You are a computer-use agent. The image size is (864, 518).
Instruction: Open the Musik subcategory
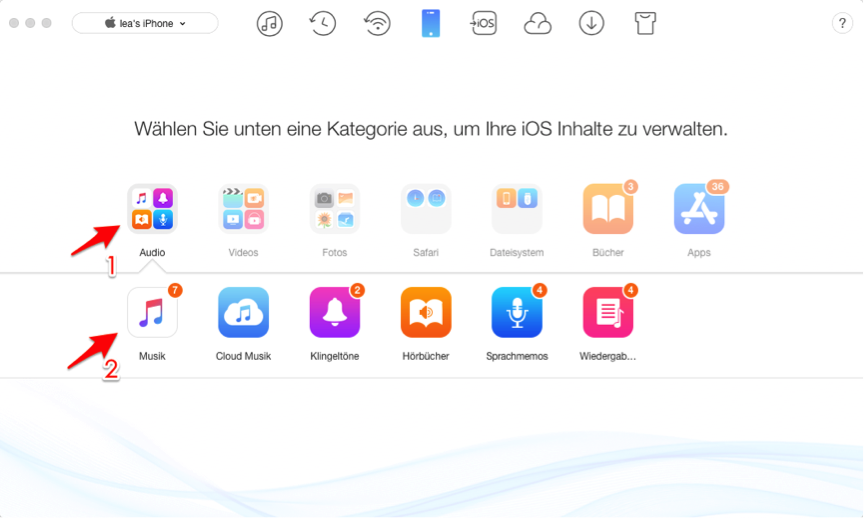pos(152,312)
